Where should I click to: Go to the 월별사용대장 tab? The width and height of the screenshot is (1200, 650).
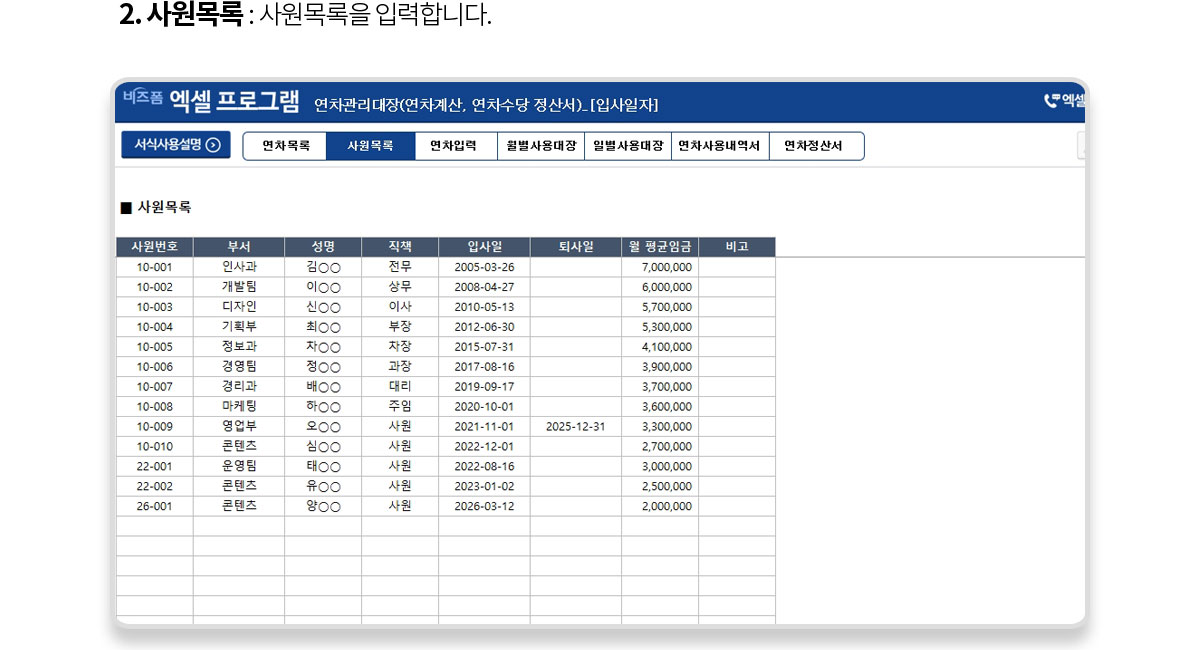[541, 146]
